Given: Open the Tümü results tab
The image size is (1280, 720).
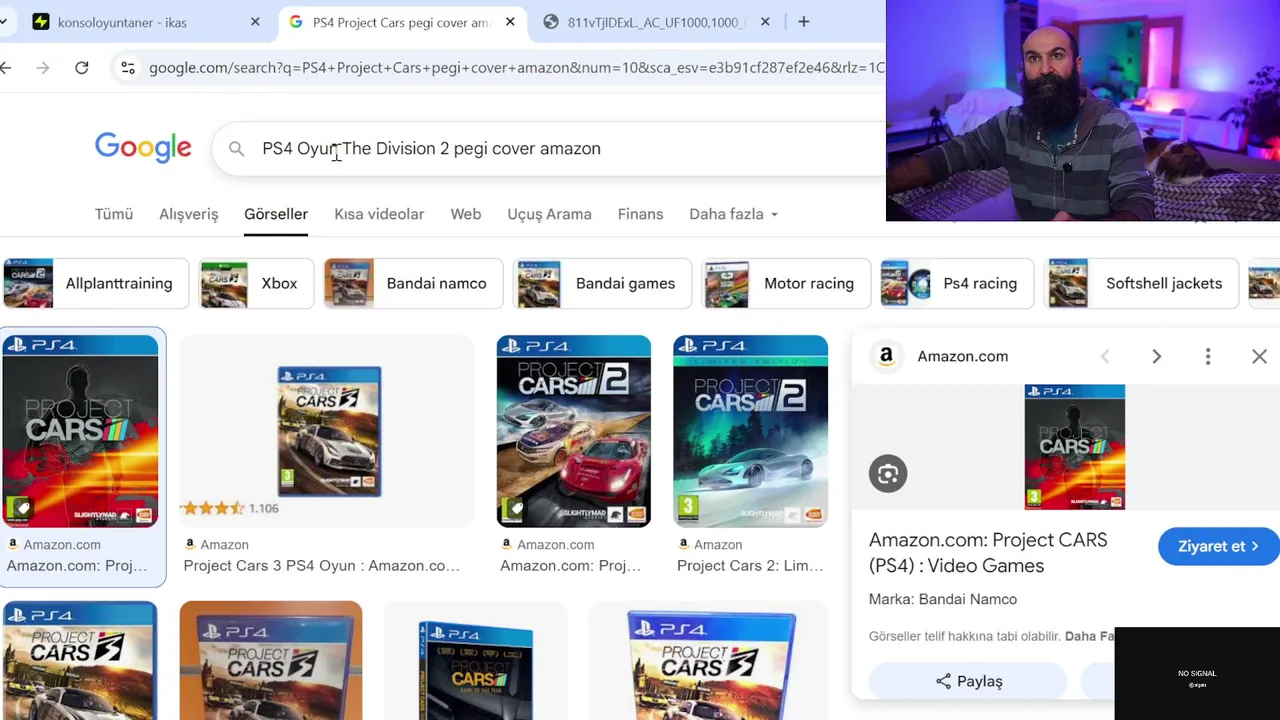Looking at the screenshot, I should 114,214.
